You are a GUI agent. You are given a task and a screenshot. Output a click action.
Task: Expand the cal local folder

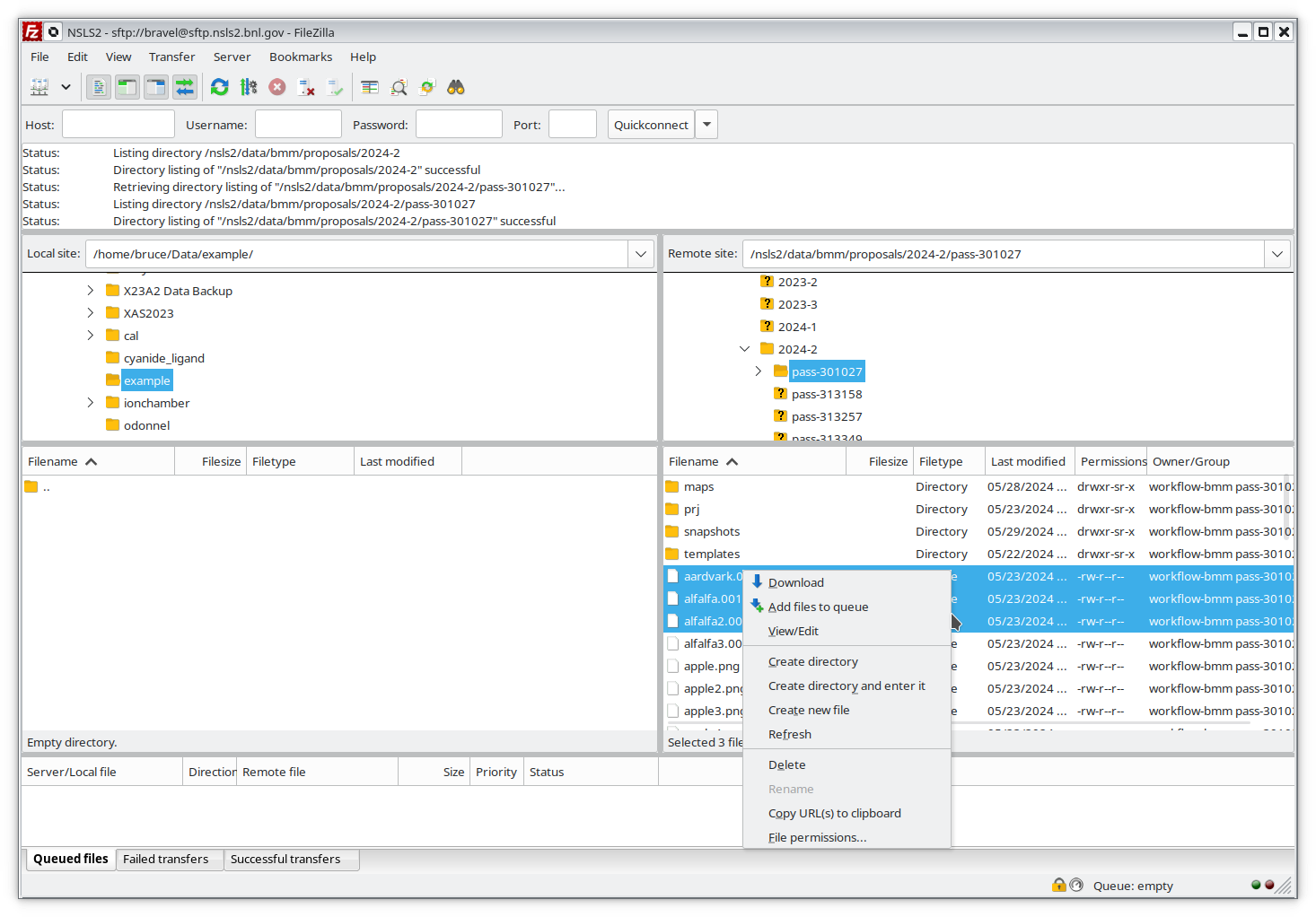pos(90,336)
